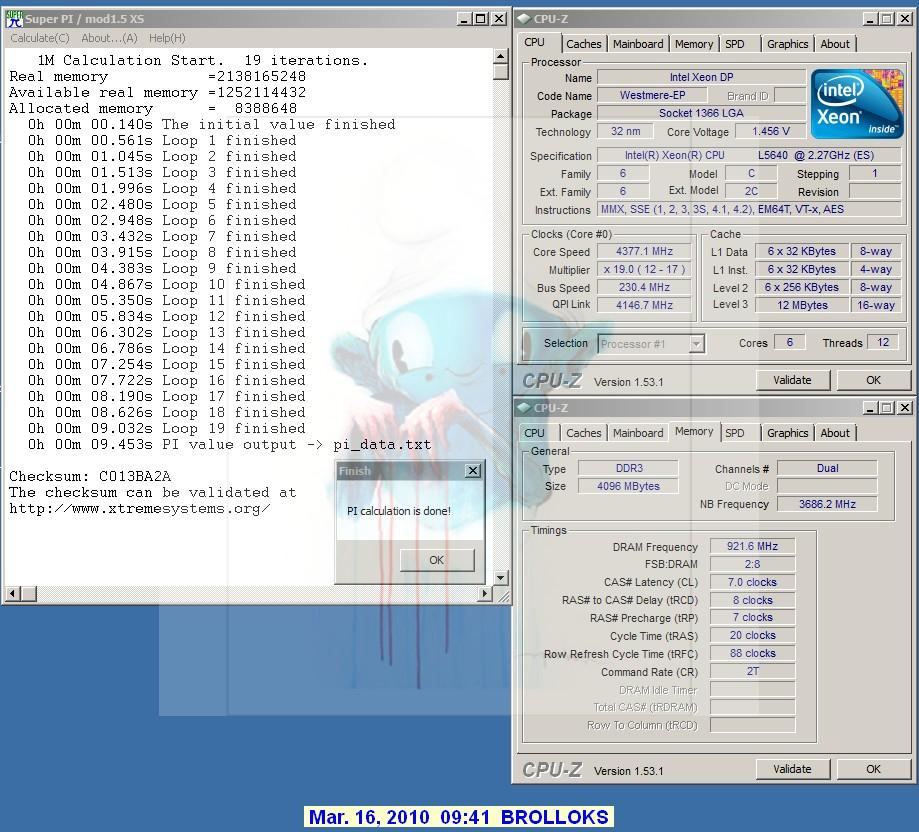This screenshot has width=919, height=832.
Task: Click OK in the Finish dialog
Action: [437, 560]
